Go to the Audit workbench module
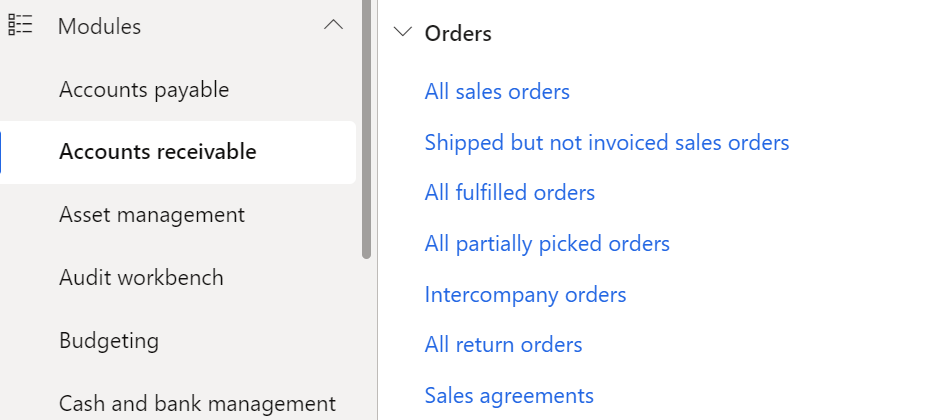925x420 pixels. (x=141, y=277)
